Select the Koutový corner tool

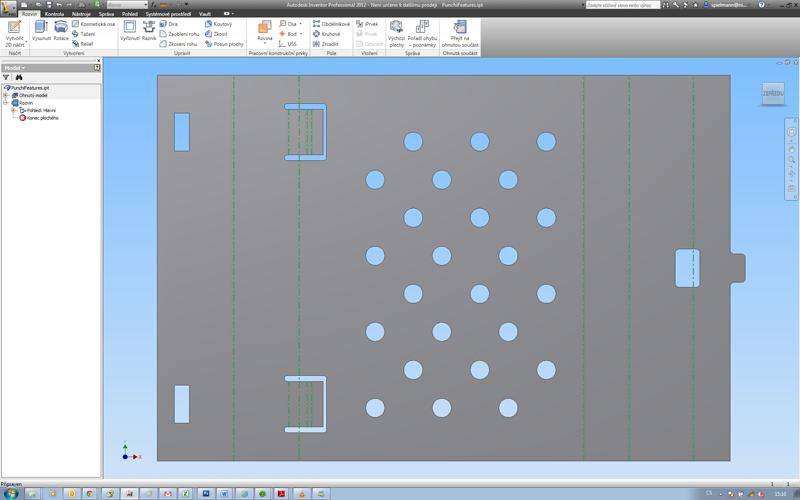click(218, 24)
